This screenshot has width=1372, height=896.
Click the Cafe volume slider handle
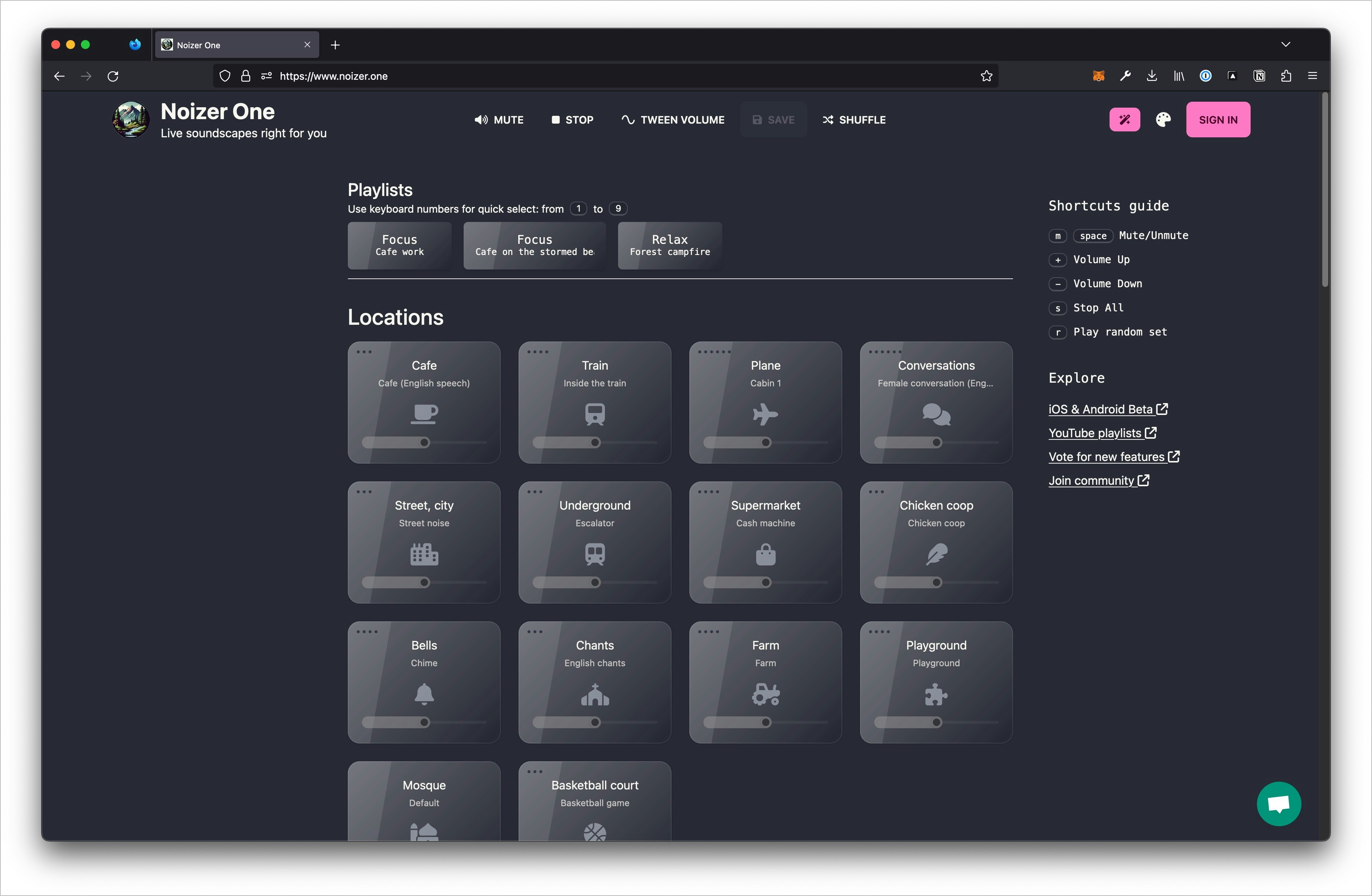(424, 443)
